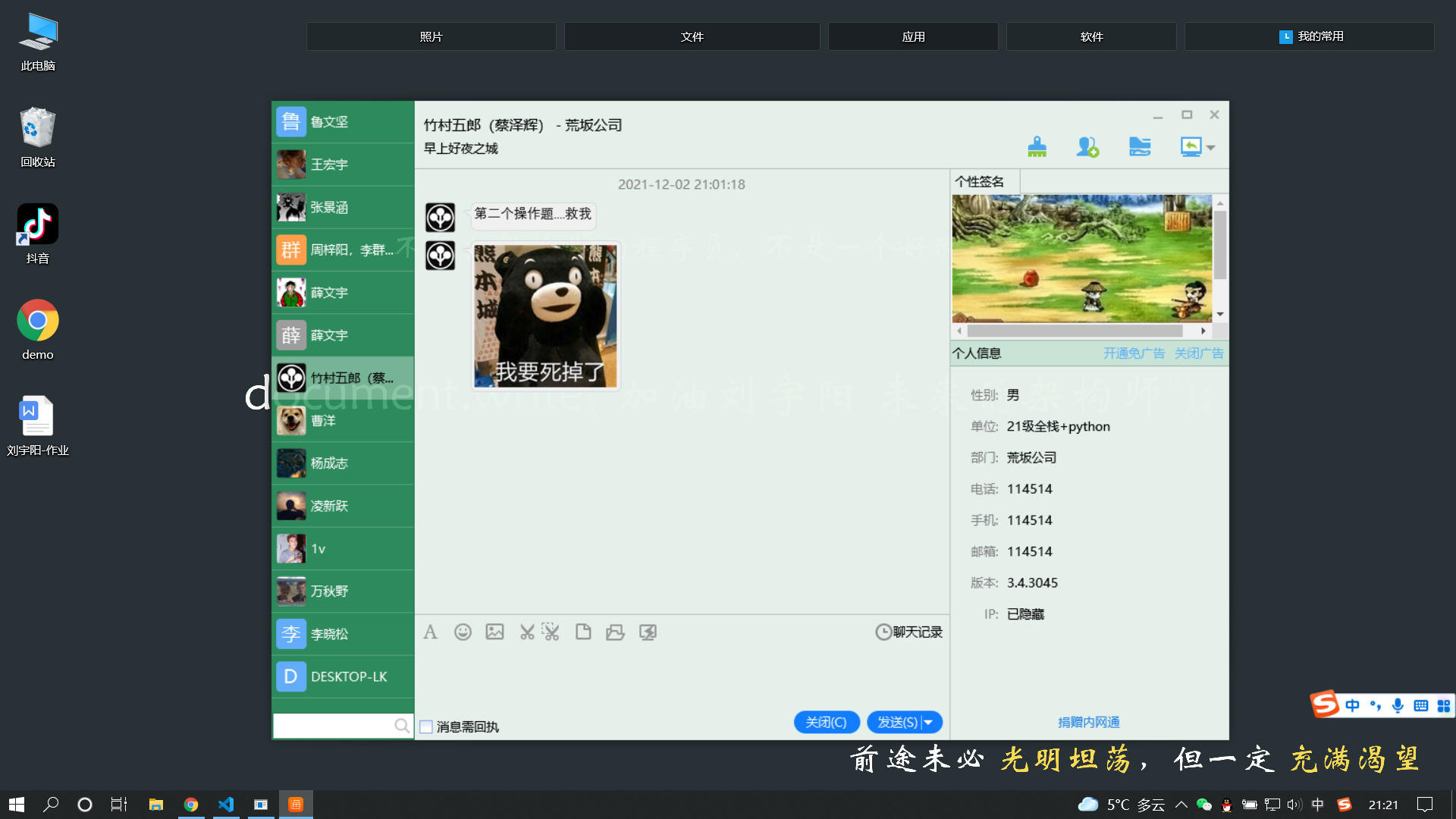Select contact DESKTOP-LK in the list
The image size is (1456, 819).
coord(343,676)
